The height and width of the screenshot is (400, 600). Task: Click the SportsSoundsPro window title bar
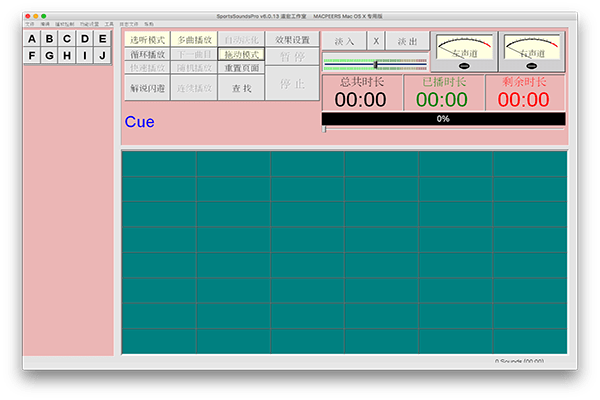tap(300, 16)
